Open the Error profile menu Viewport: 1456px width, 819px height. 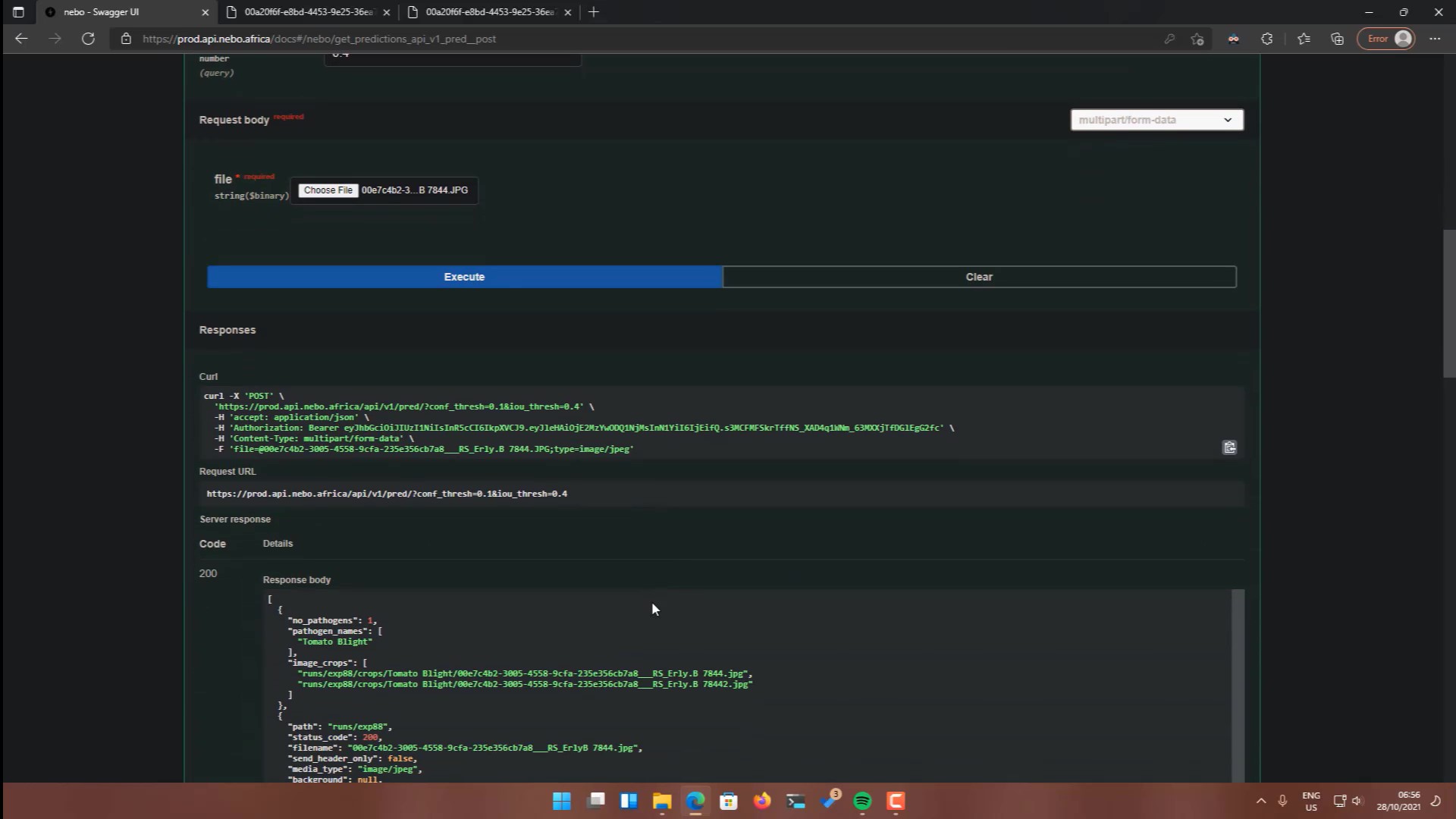[1385, 39]
